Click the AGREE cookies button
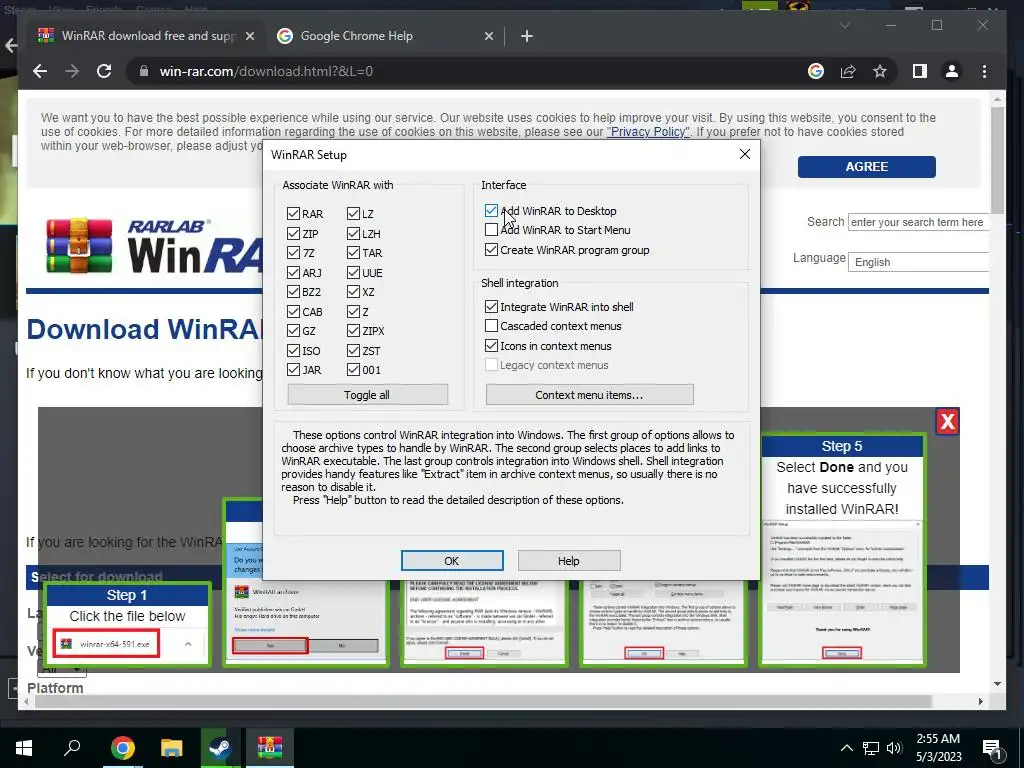Image resolution: width=1024 pixels, height=768 pixels. [x=866, y=167]
